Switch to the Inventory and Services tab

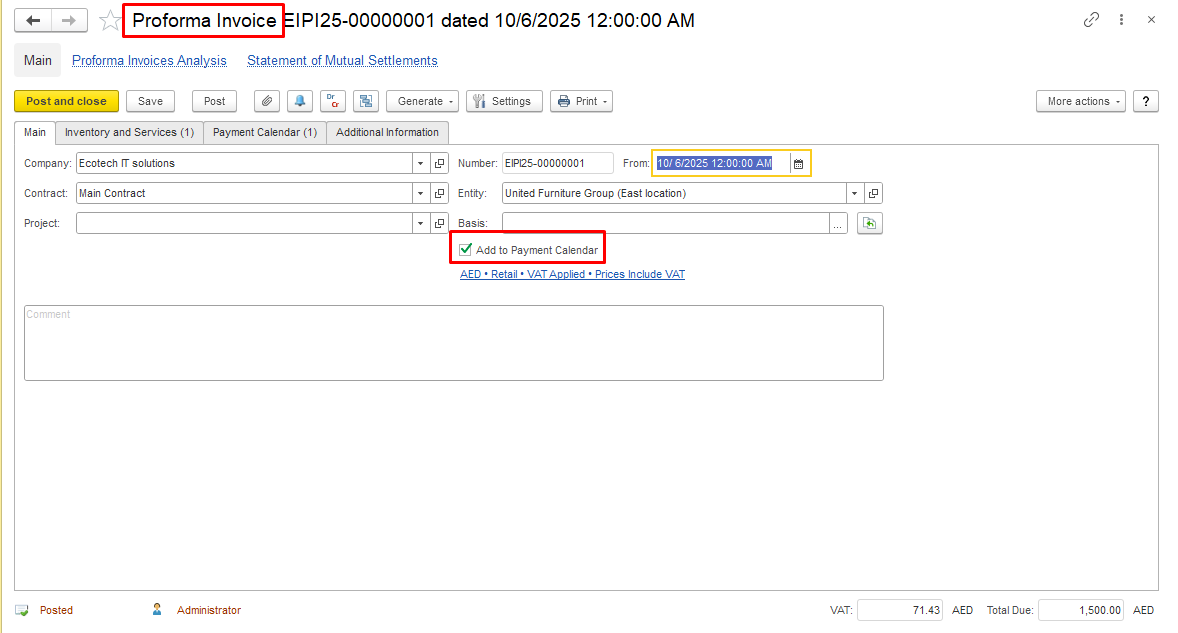129,132
